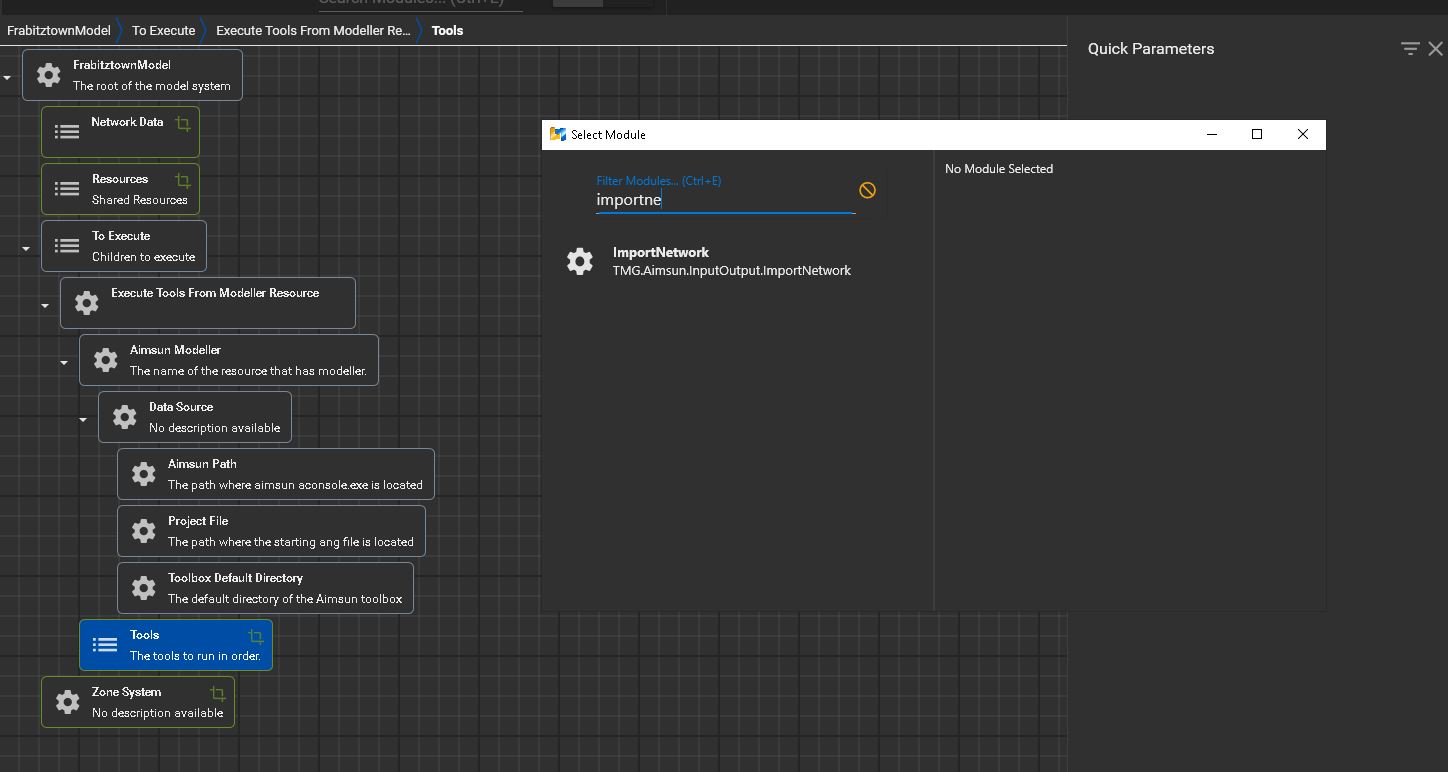Go to FrabitztownModel in breadcrumb
The width and height of the screenshot is (1448, 772).
click(58, 30)
